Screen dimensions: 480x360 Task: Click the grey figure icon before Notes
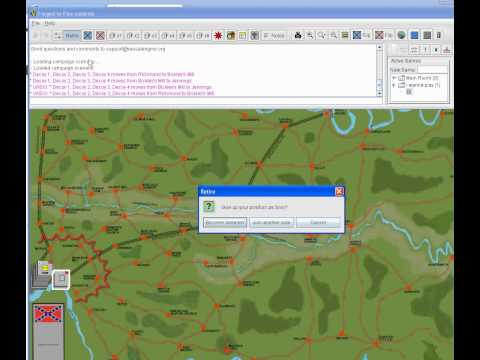pos(255,35)
